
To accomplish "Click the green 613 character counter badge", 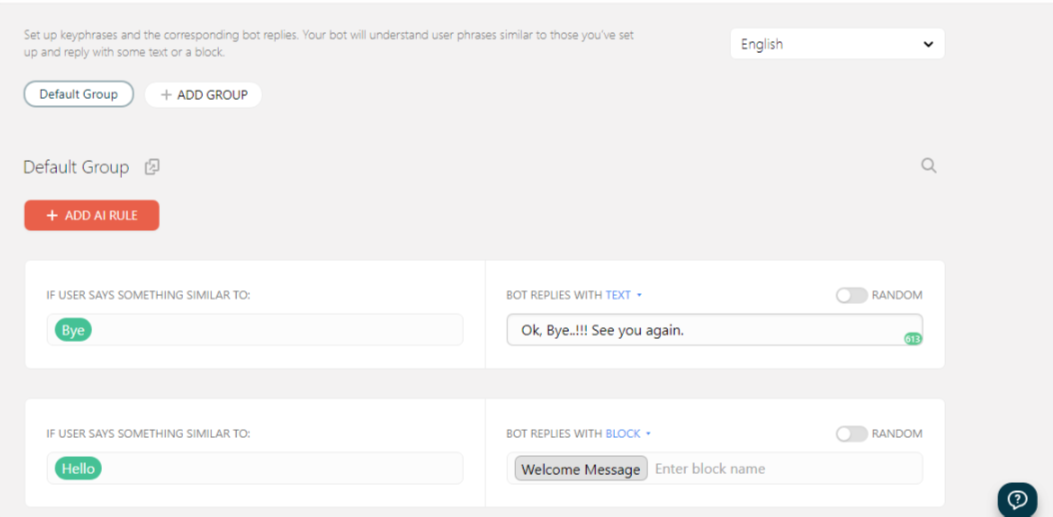I will pyautogui.click(x=912, y=339).
